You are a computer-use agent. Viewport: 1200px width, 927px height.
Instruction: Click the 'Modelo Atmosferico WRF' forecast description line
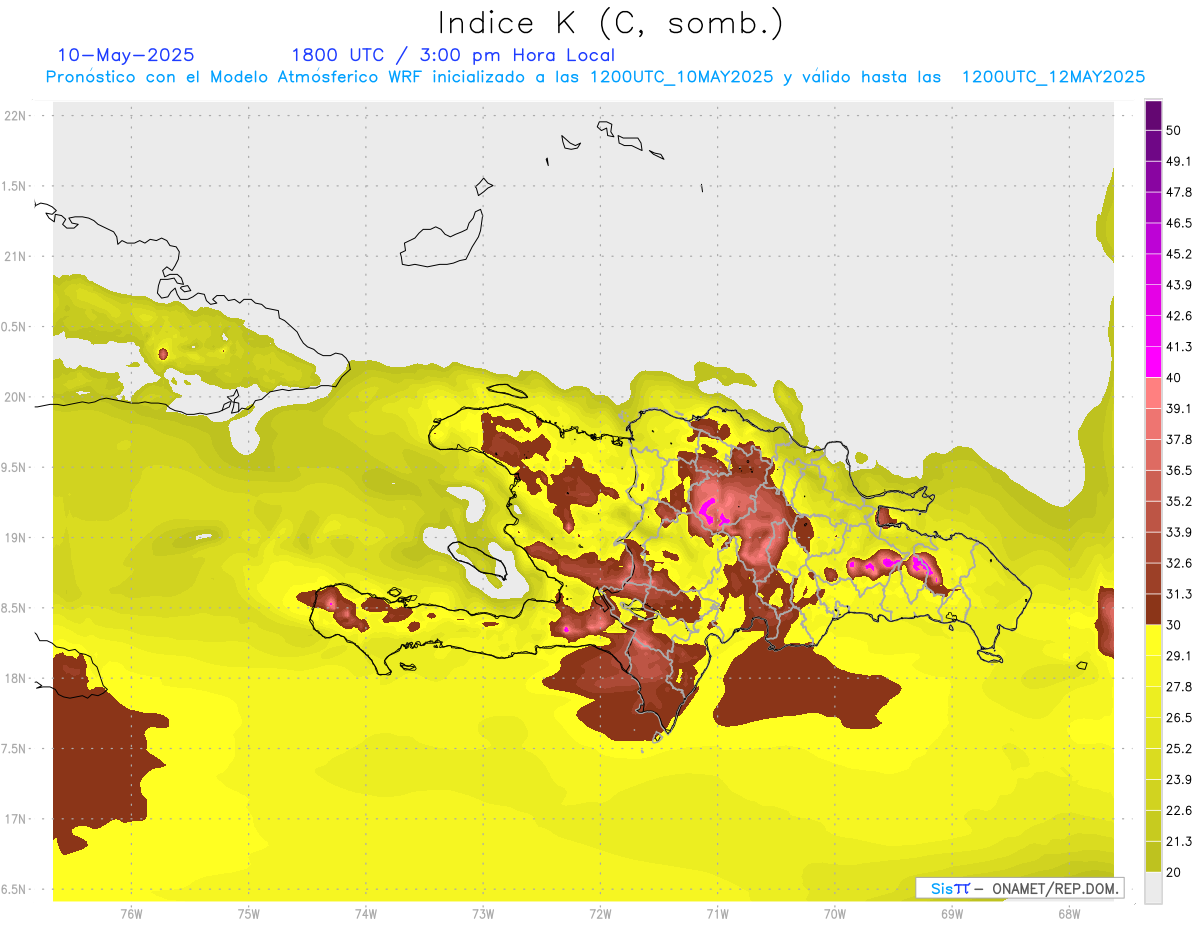(x=595, y=76)
